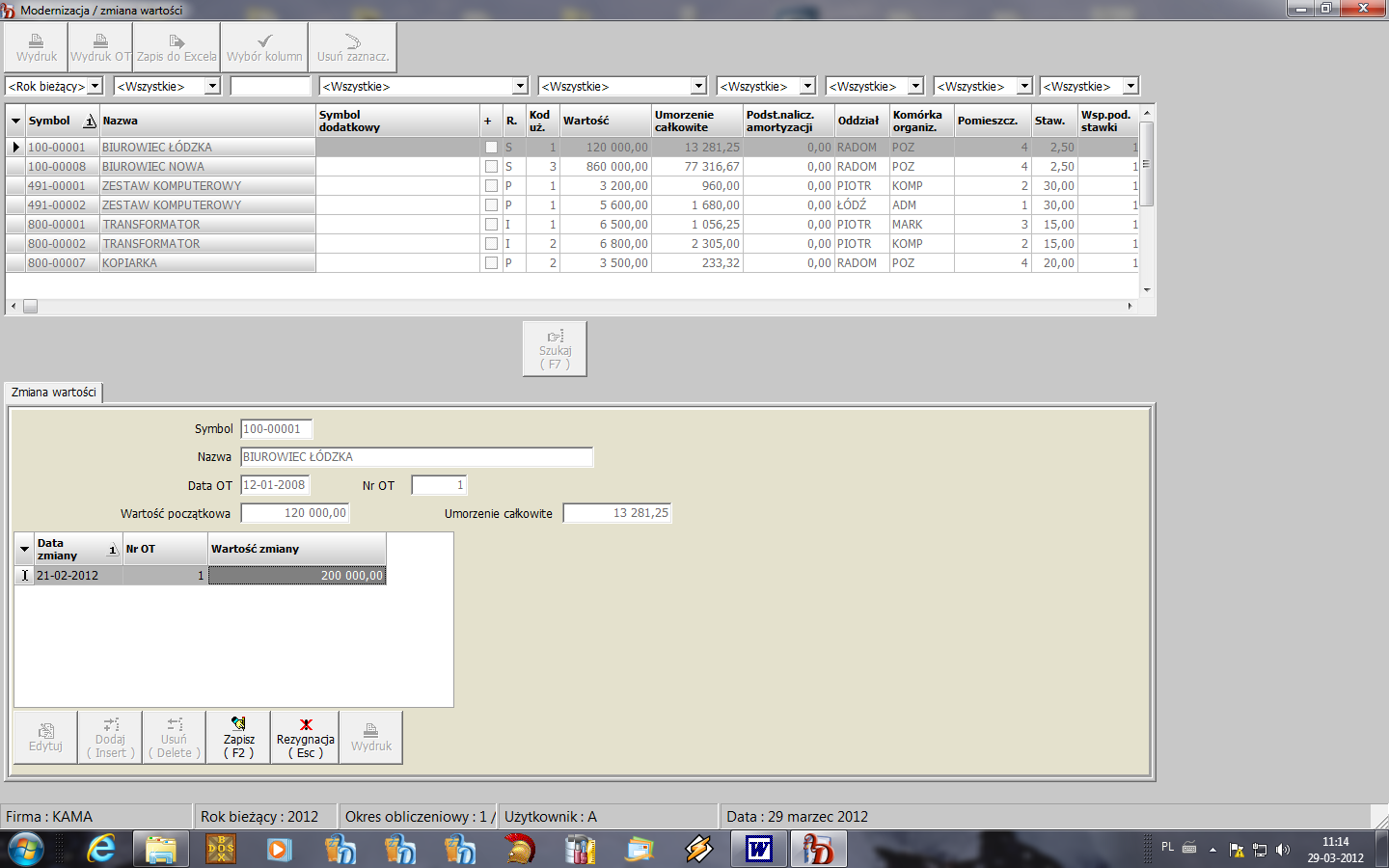Click the network tray icon
The image size is (1389, 868).
coord(1259,850)
